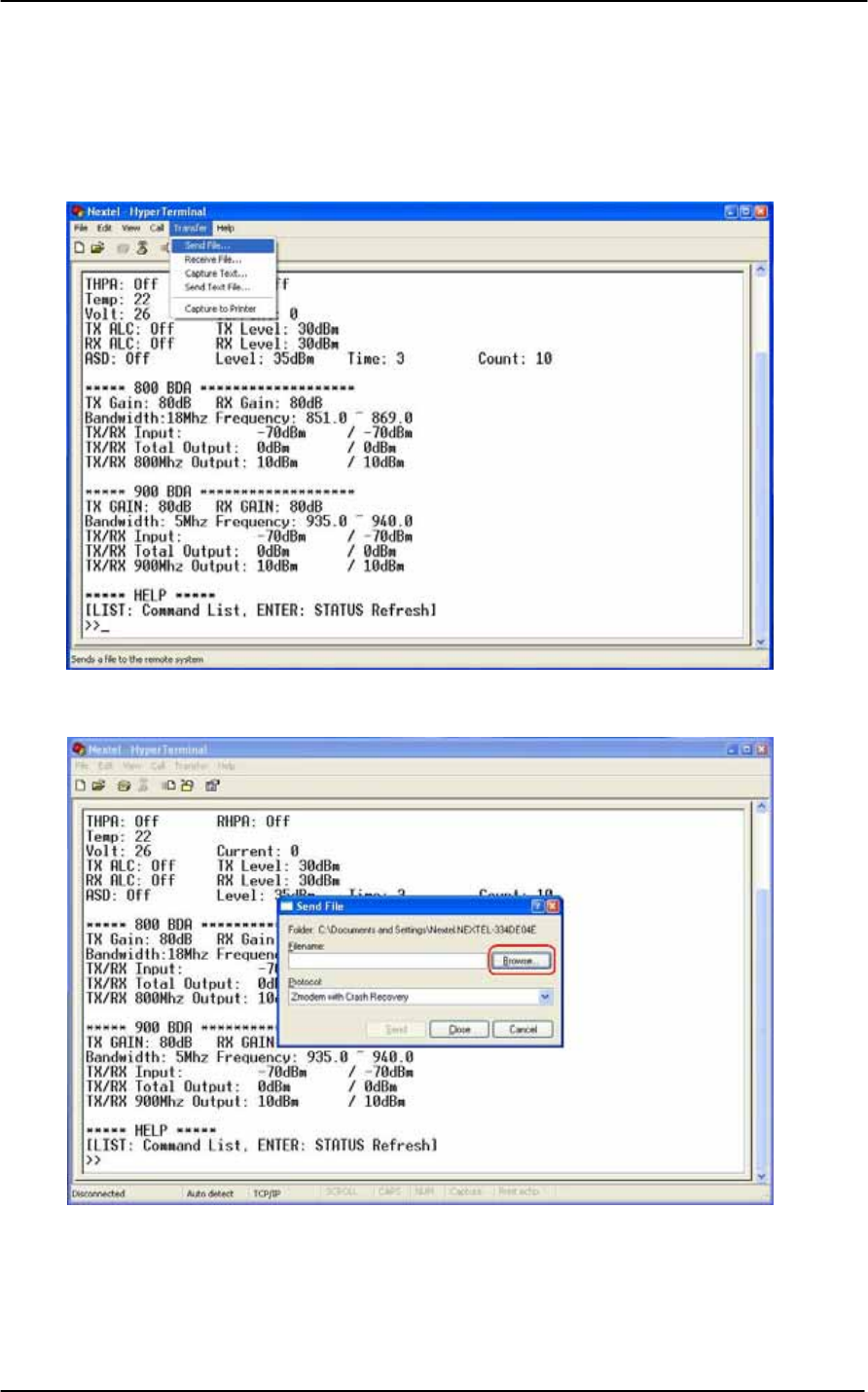Click New connection icon in window behind Send File dialog
The width and height of the screenshot is (868, 1392).
(x=81, y=785)
